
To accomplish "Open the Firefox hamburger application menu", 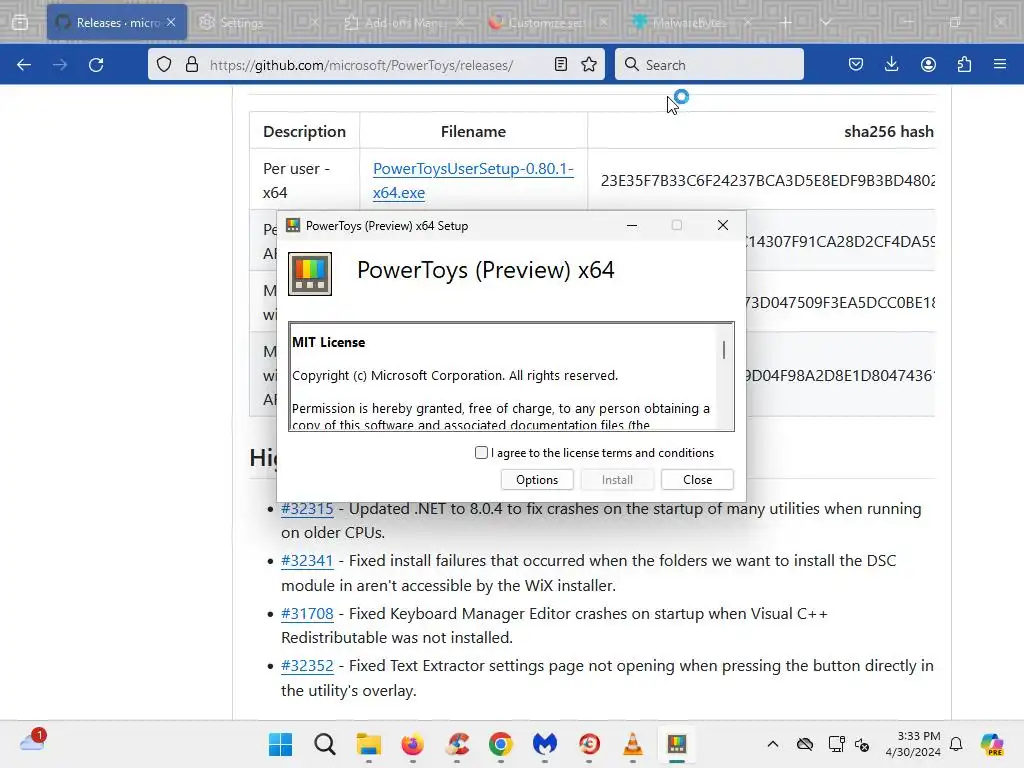I will 1000,65.
